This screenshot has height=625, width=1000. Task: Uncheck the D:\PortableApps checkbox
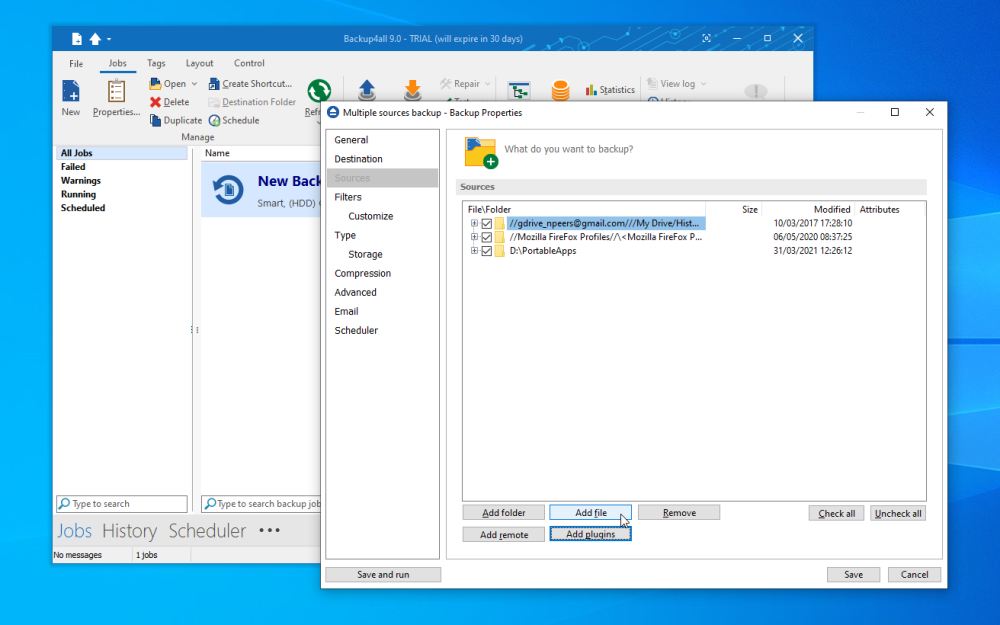coord(487,251)
